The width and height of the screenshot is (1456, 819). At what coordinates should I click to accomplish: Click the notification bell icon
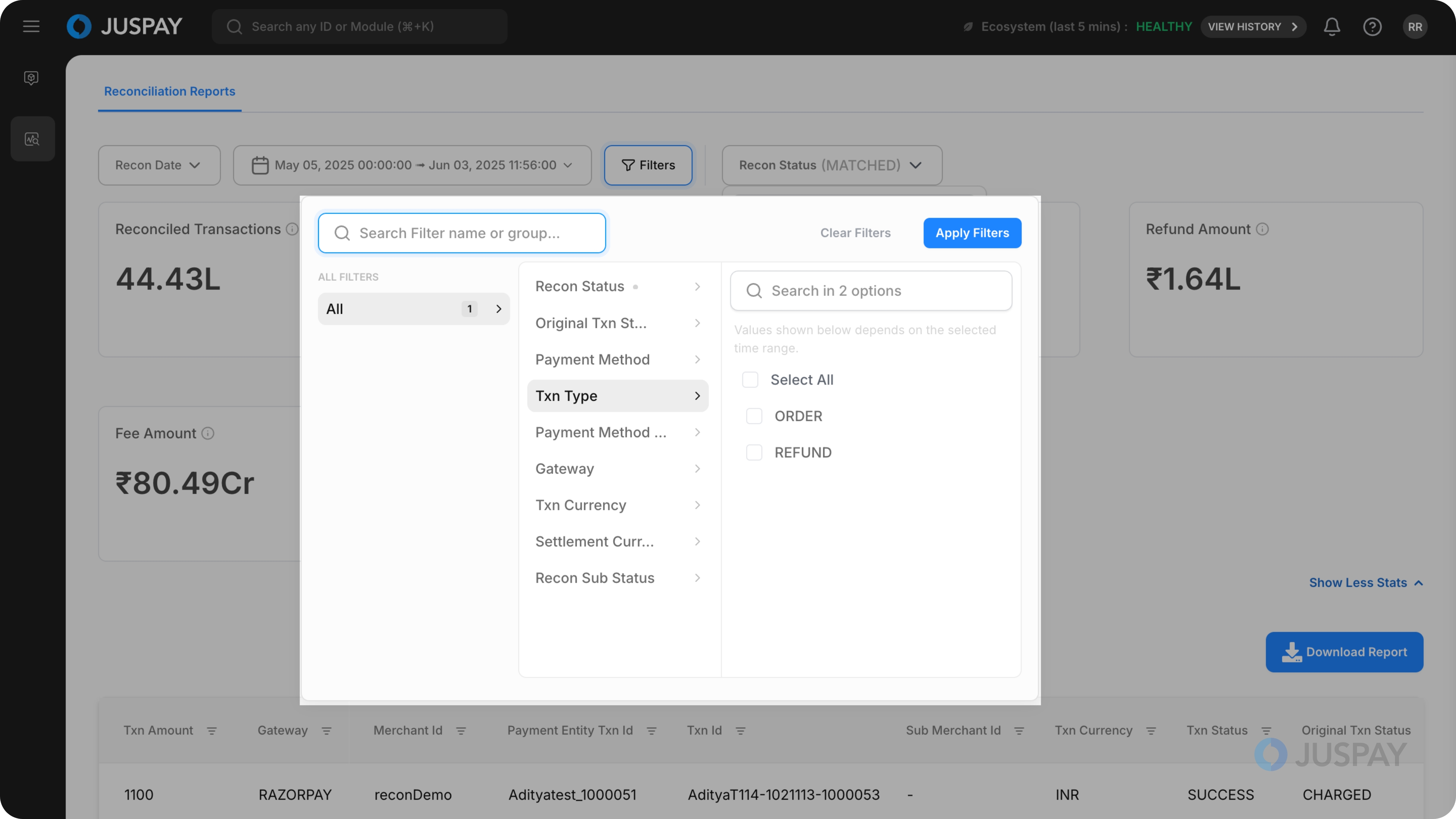1332,27
